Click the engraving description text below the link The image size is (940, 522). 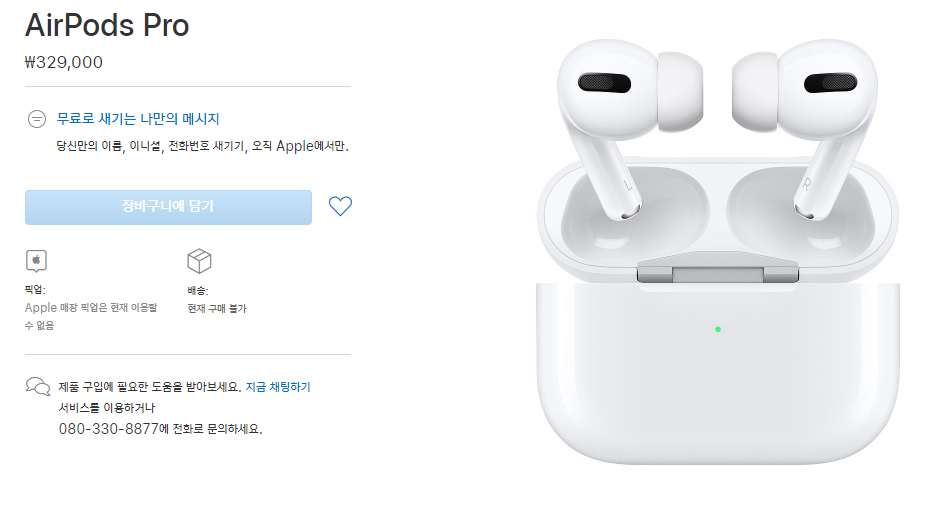pyautogui.click(x=202, y=146)
